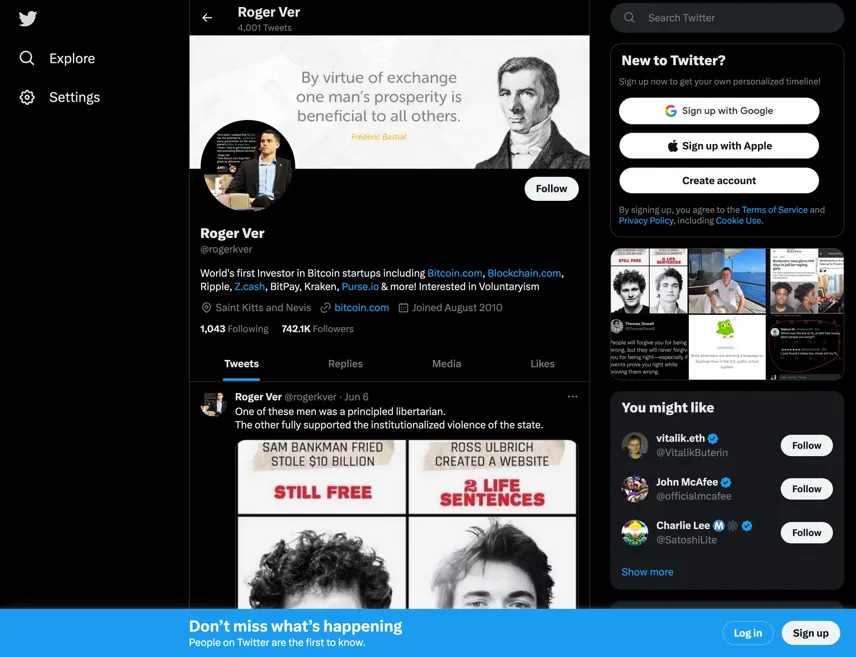Open Bitcoin.com link in the bio

[455, 273]
